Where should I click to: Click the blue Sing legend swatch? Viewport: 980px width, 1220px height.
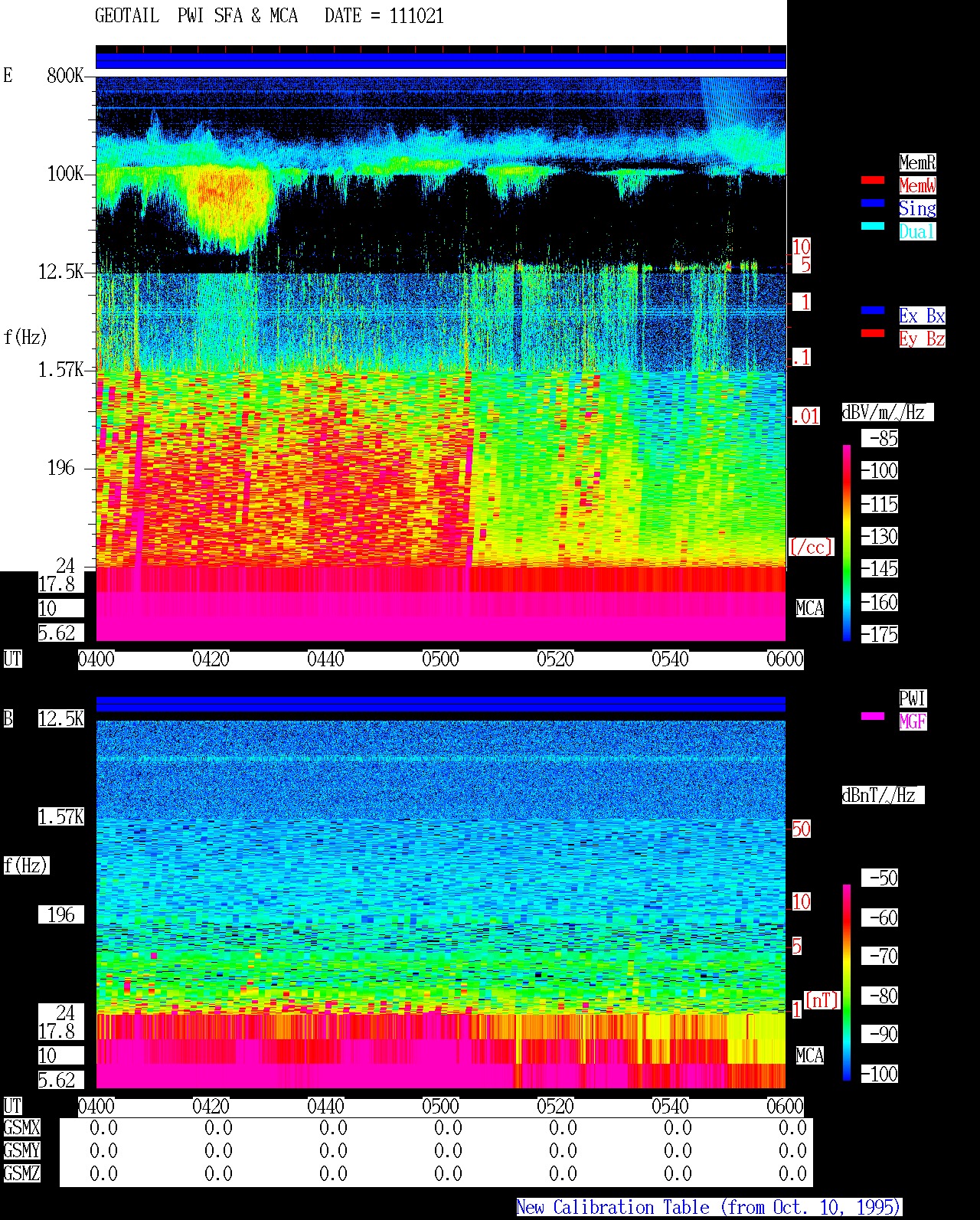point(873,204)
